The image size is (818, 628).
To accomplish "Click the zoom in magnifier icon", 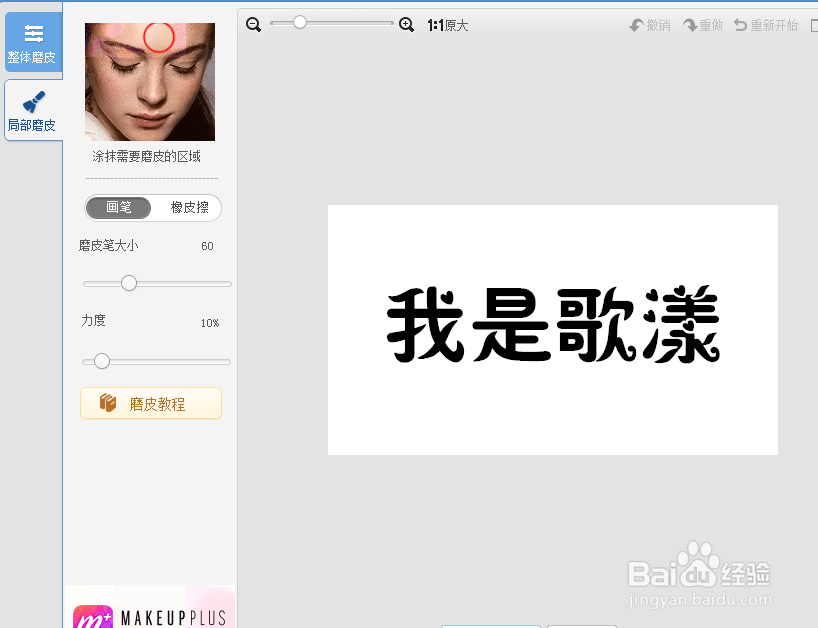I will [406, 24].
